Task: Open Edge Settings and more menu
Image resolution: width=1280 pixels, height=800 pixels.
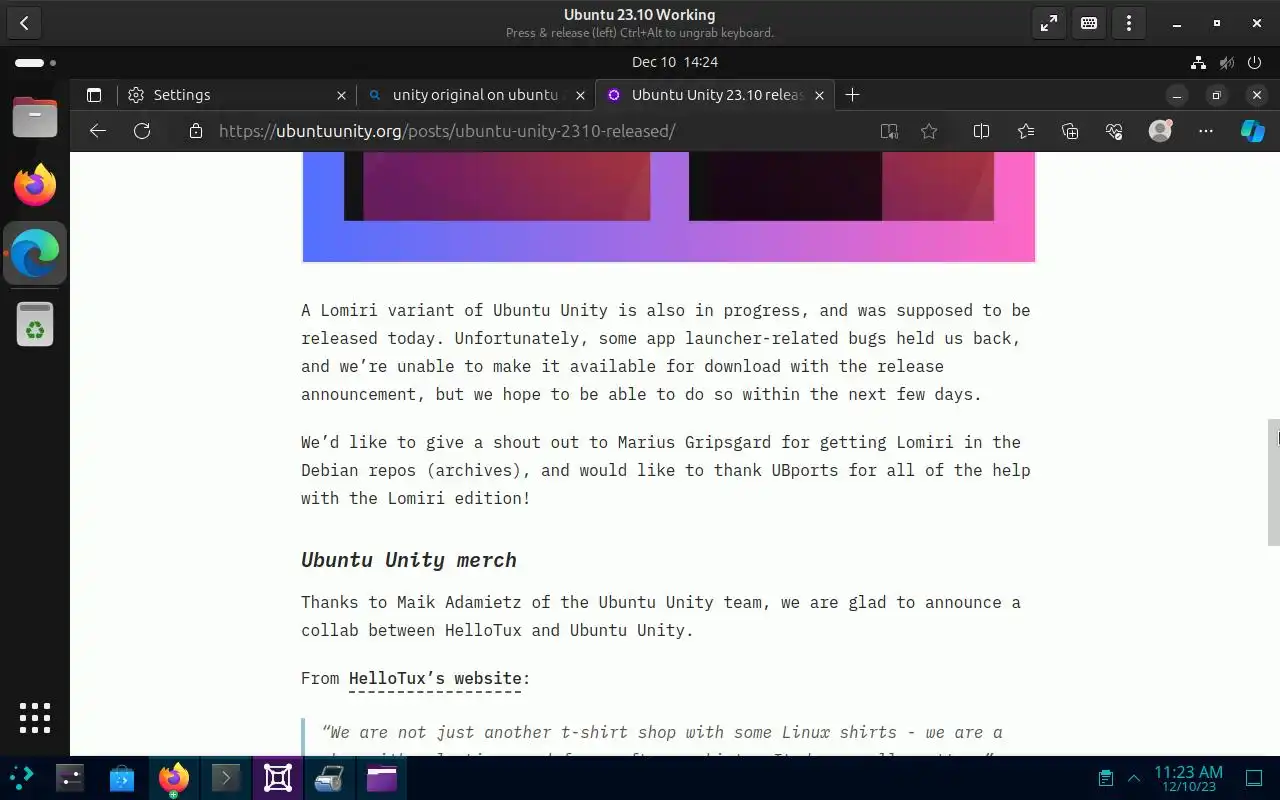Action: pos(1206,131)
